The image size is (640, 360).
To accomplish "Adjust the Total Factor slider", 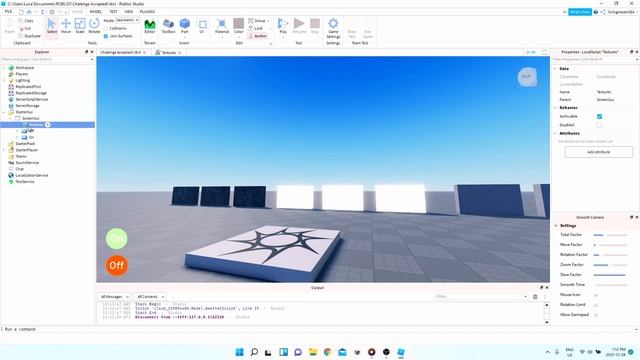I will coord(610,235).
